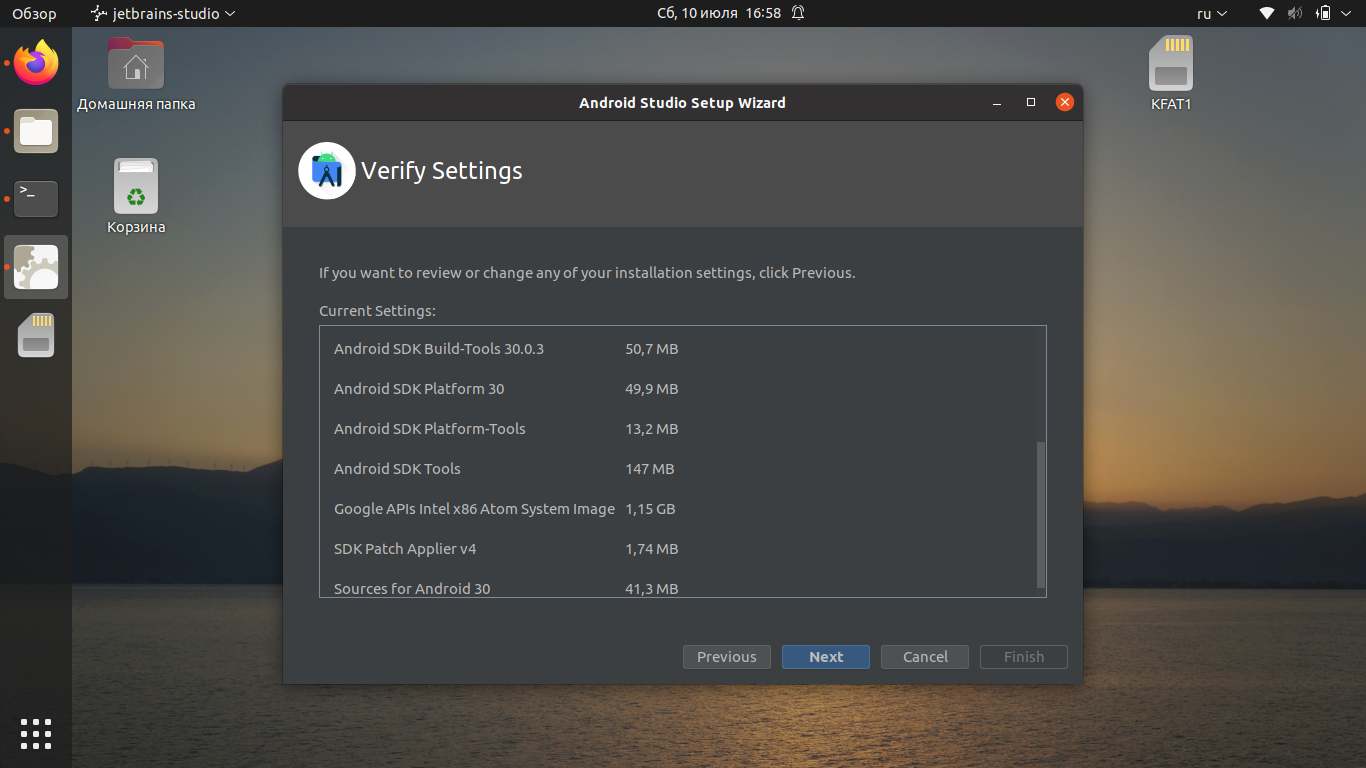Image resolution: width=1366 pixels, height=768 pixels.
Task: Click the 13,2 MB size value
Action: pyautogui.click(x=651, y=429)
